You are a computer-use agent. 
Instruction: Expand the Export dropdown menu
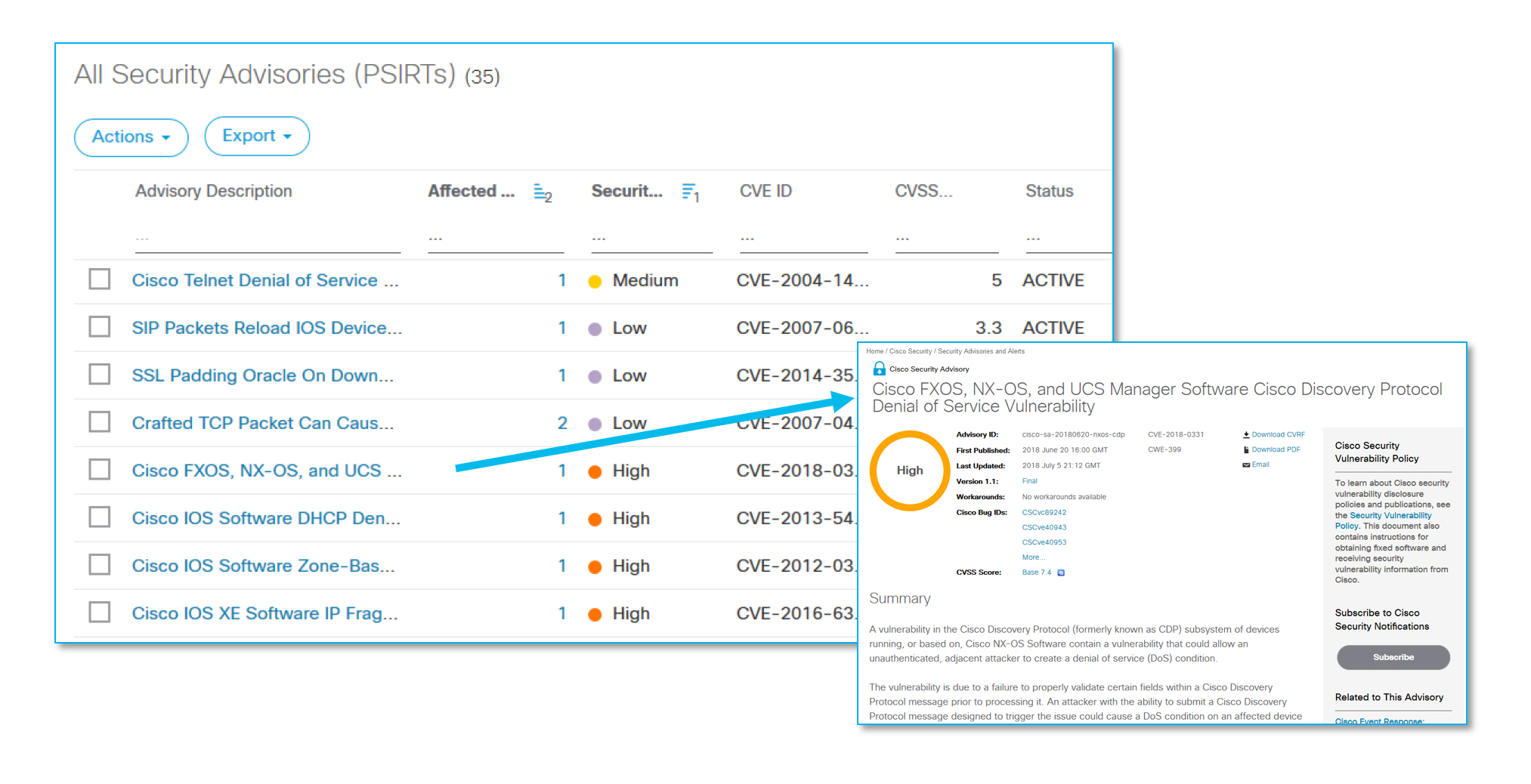[x=257, y=137]
